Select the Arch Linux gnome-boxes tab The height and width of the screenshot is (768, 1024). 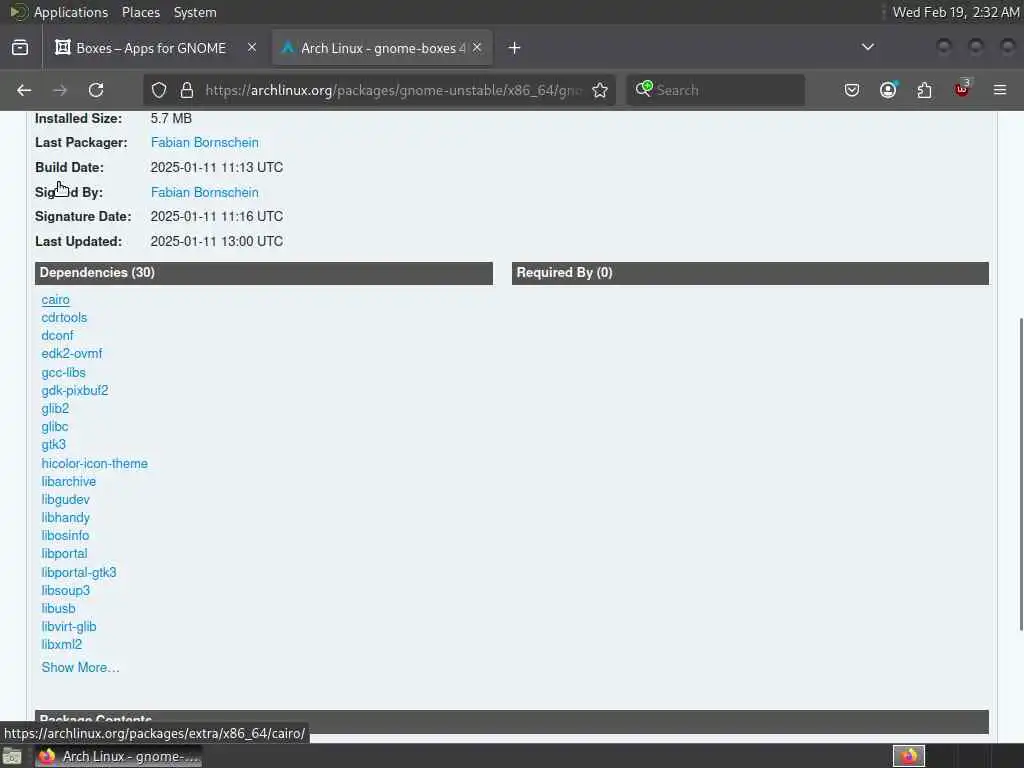[382, 48]
